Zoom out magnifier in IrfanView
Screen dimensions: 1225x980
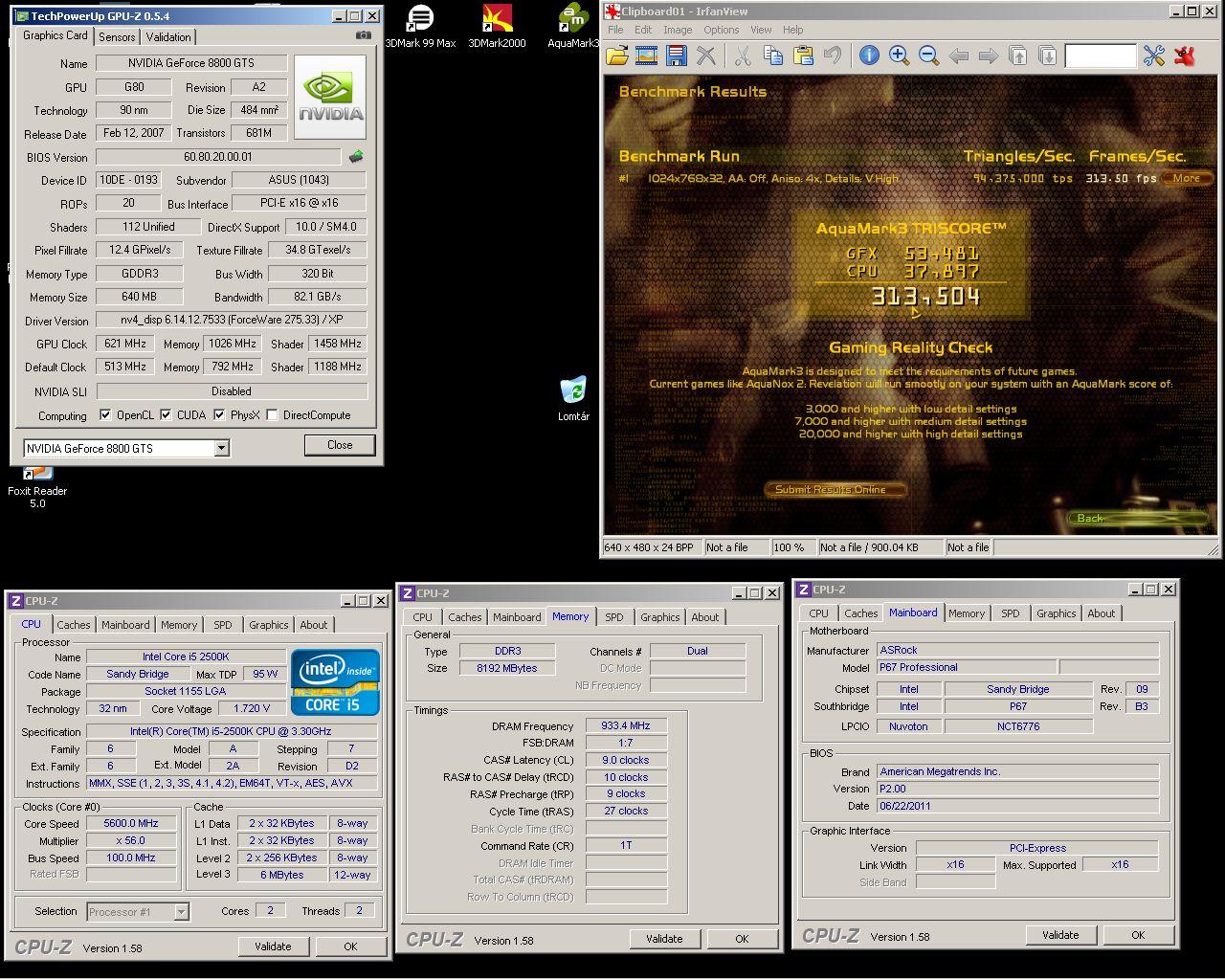point(928,56)
